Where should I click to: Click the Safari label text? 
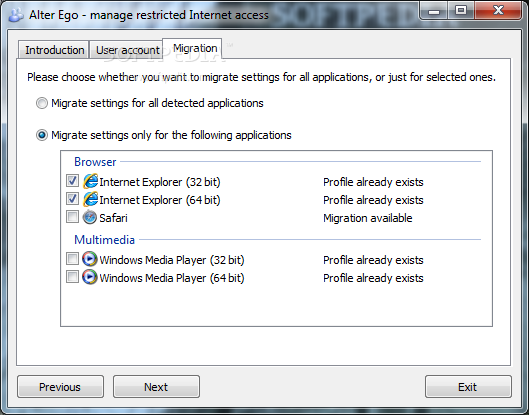(113, 218)
